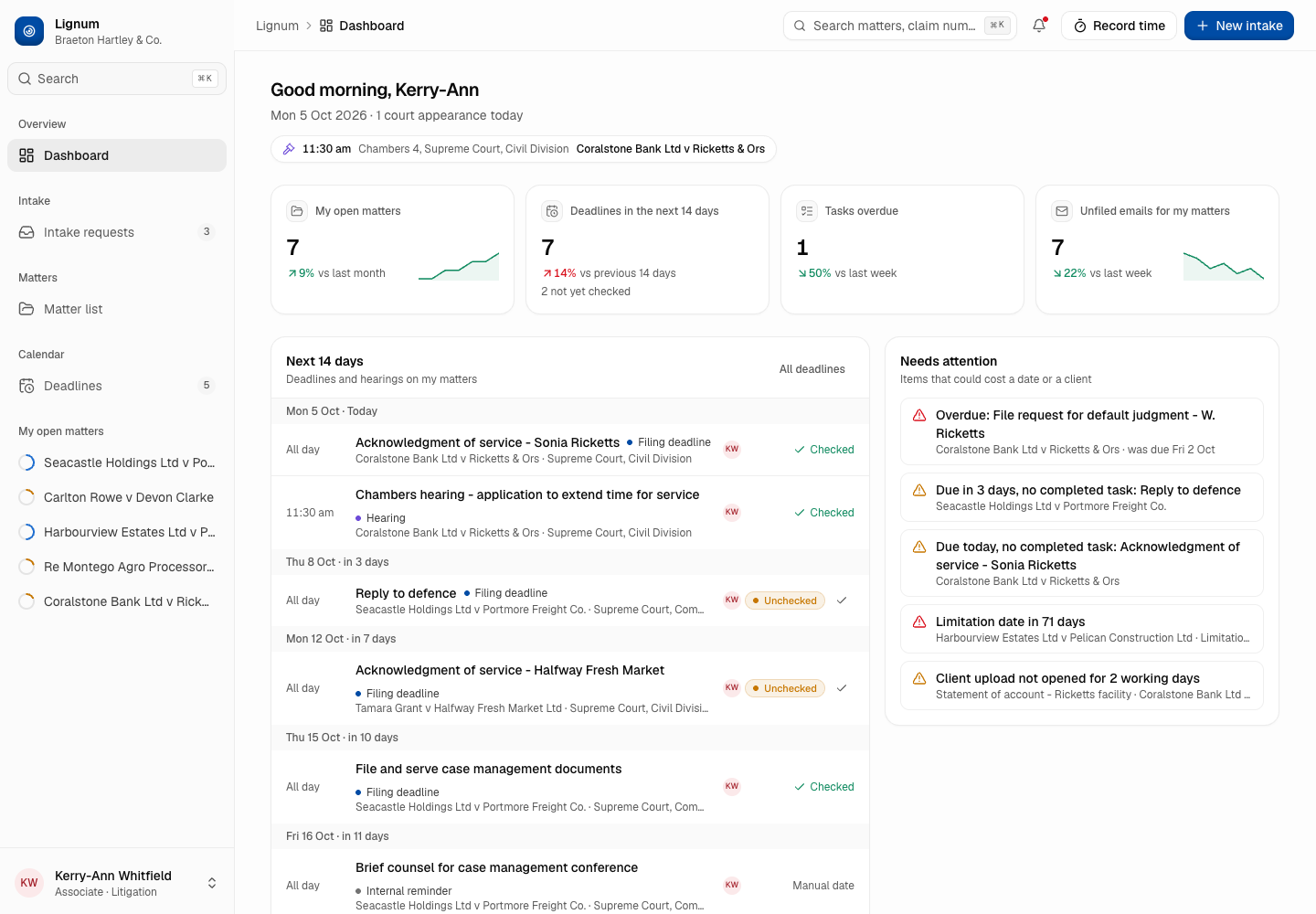Click the top search matters field
The height and width of the screenshot is (914, 1316).
(900, 26)
